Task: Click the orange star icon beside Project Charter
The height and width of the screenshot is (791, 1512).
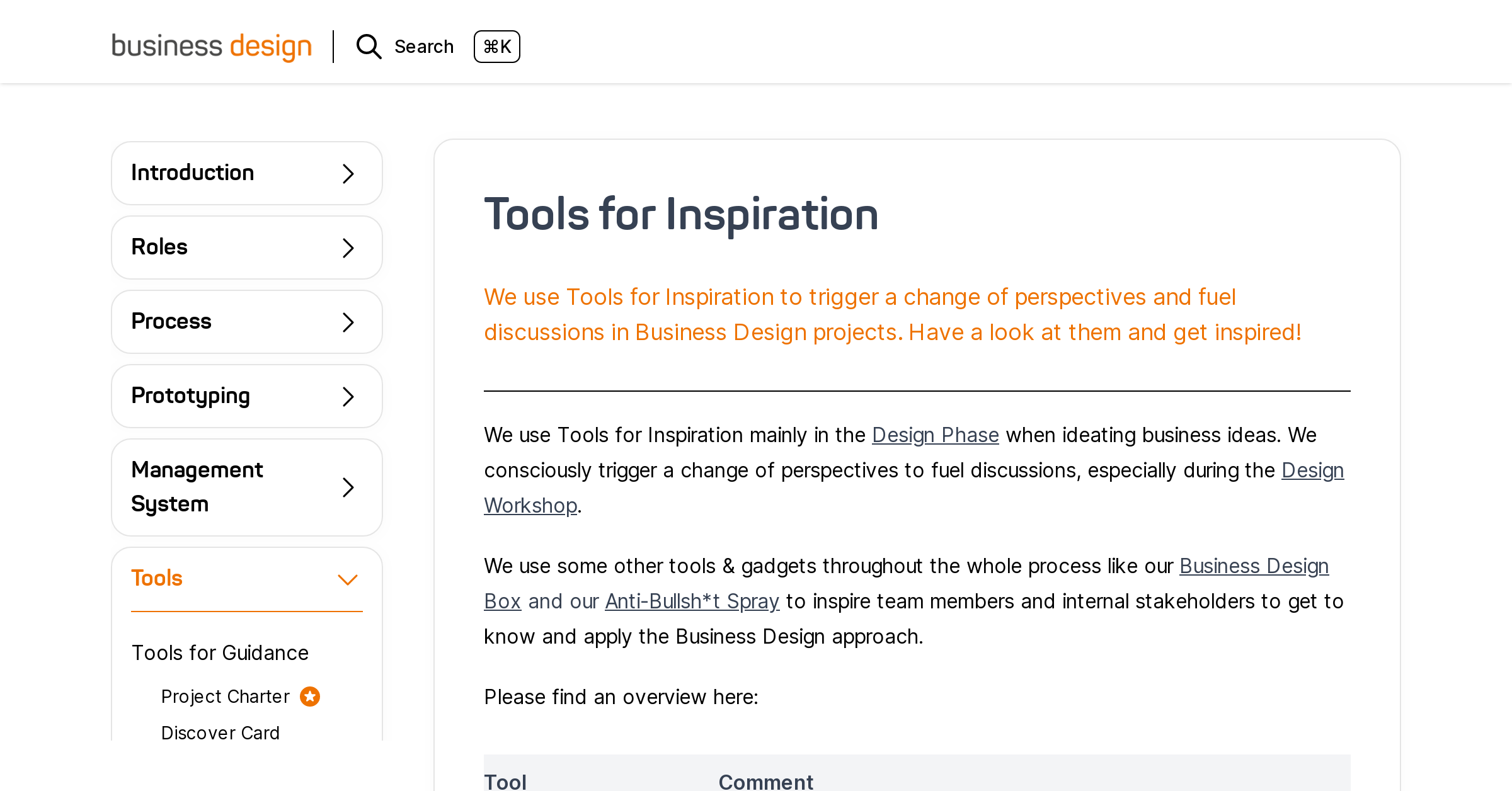Action: click(309, 697)
